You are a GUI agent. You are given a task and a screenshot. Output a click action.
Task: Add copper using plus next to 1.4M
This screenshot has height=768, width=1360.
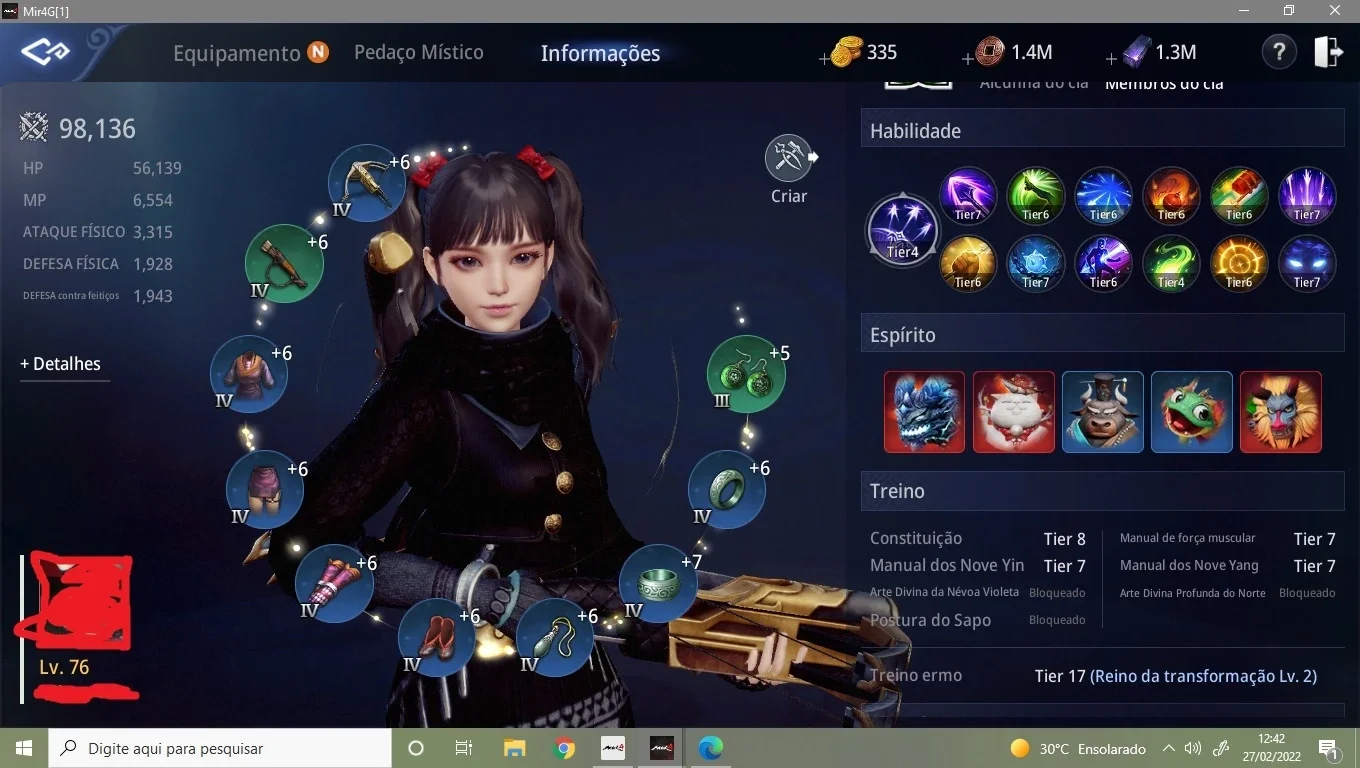point(968,60)
